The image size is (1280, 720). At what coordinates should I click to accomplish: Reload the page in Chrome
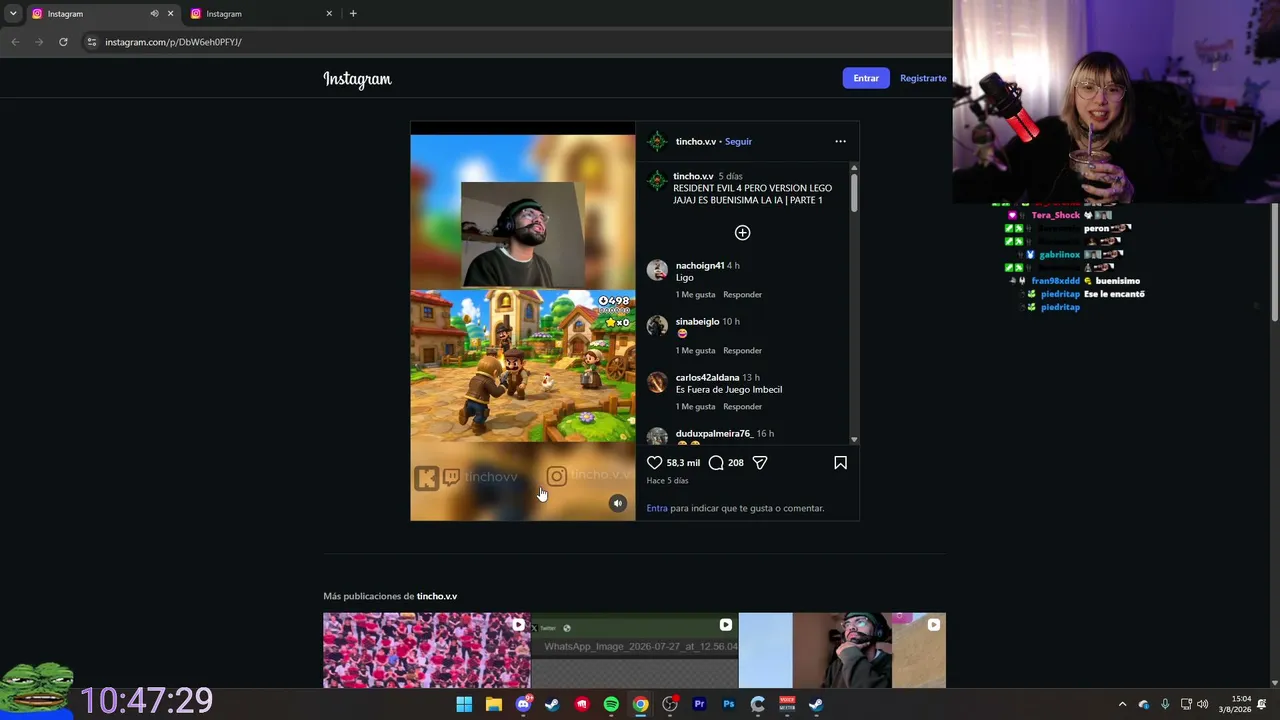[x=63, y=42]
